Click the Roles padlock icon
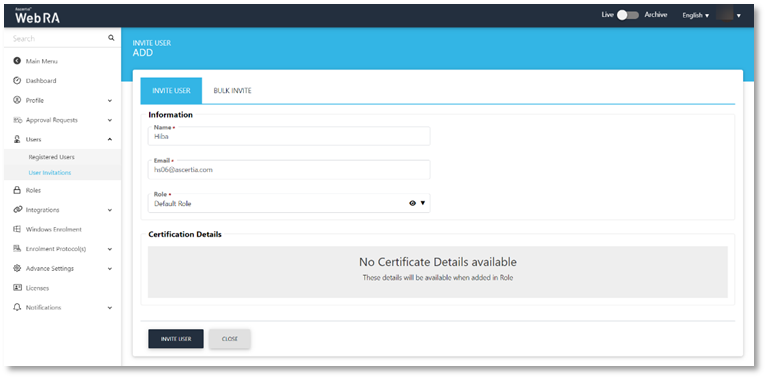Screen dimensions: 766x378 tap(17, 190)
